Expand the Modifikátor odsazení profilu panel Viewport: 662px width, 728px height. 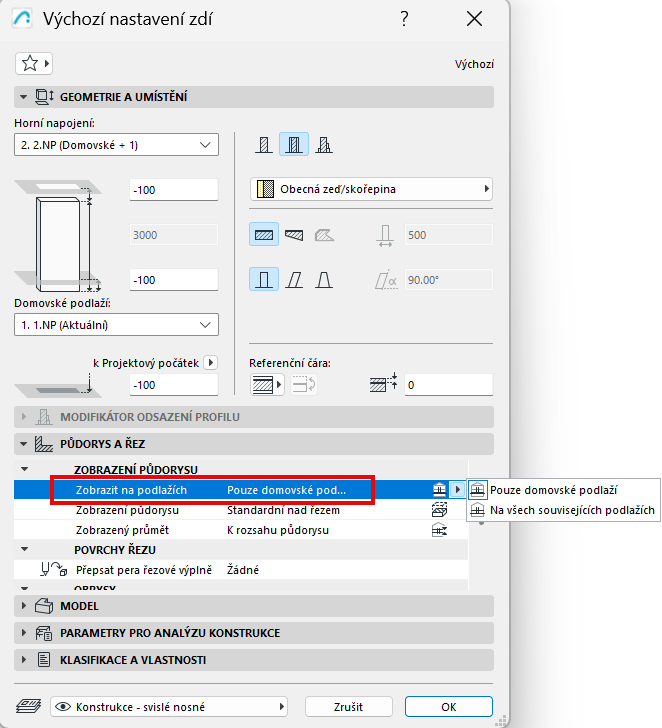click(x=24, y=417)
